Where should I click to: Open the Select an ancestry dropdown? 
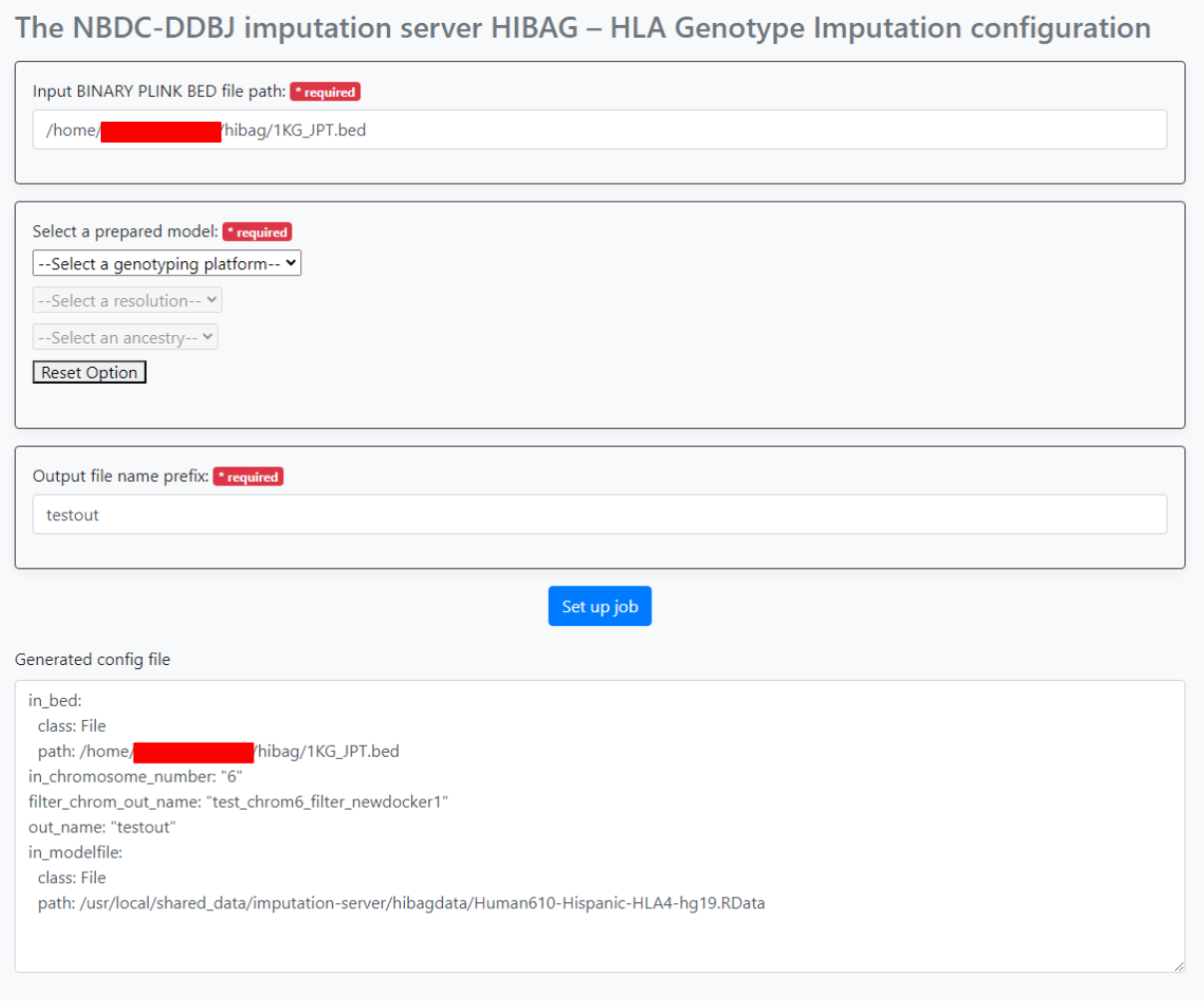[125, 337]
